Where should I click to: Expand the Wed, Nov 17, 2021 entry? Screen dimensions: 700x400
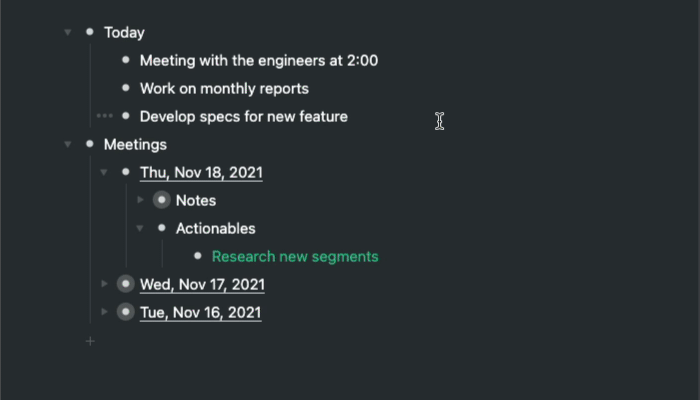pos(104,284)
